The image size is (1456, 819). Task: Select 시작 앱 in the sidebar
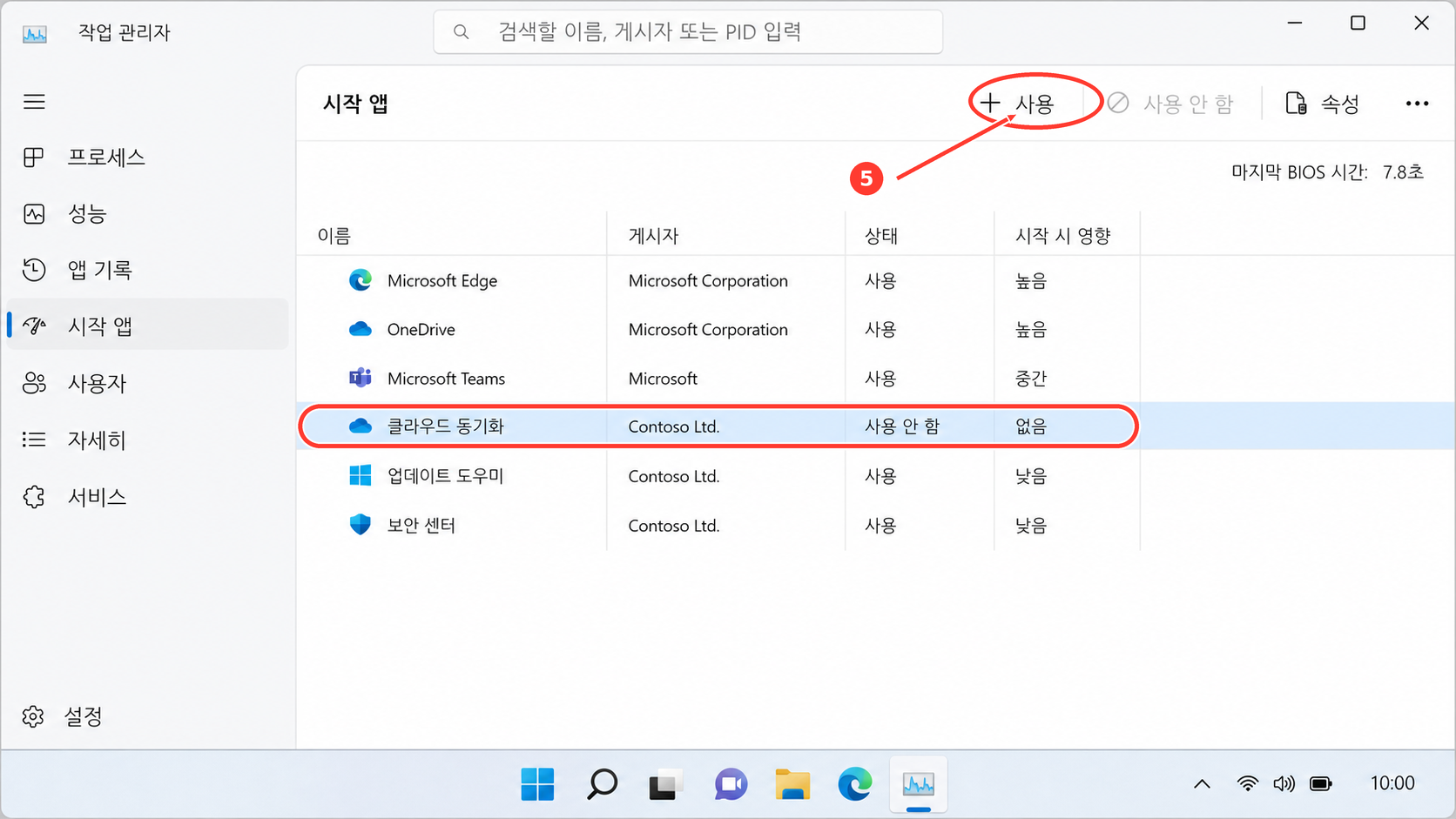click(x=146, y=326)
